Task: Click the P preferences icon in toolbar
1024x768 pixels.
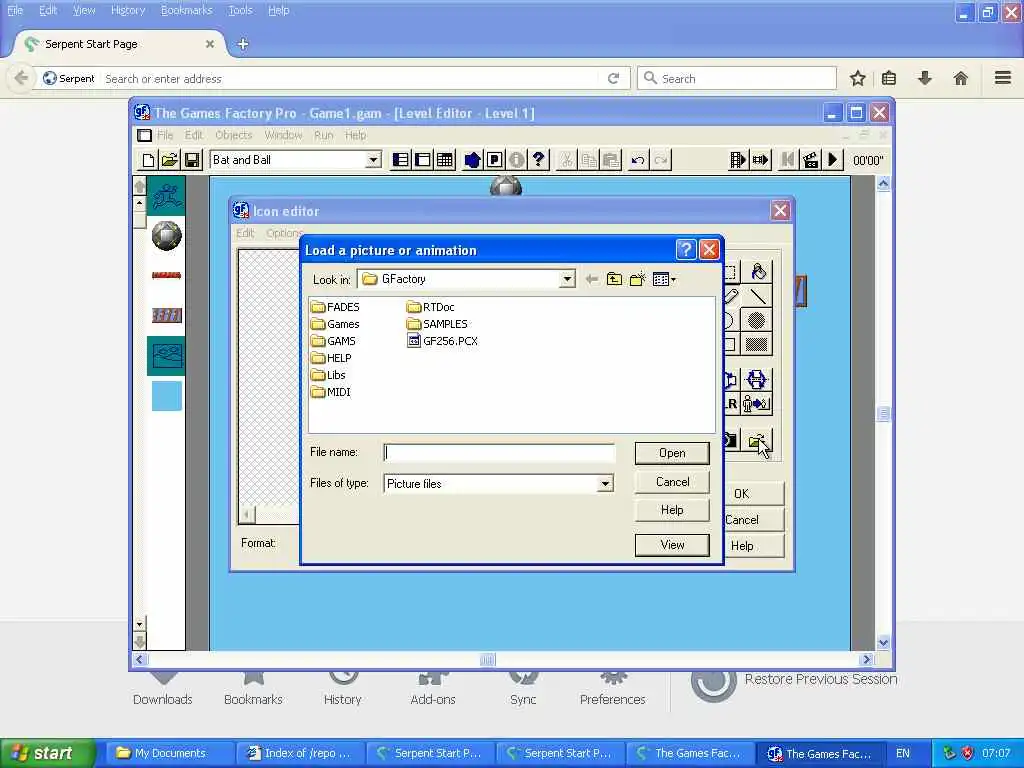Action: (494, 160)
